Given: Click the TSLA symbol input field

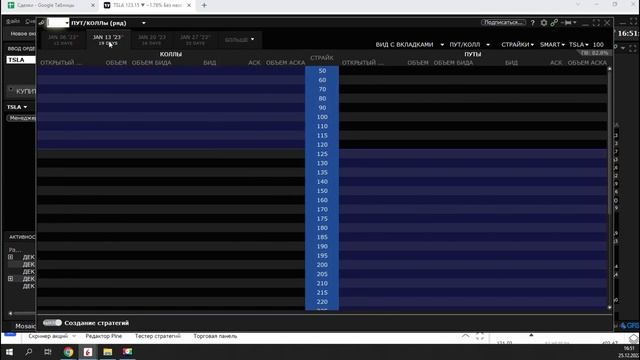Looking at the screenshot, I should tap(21, 60).
